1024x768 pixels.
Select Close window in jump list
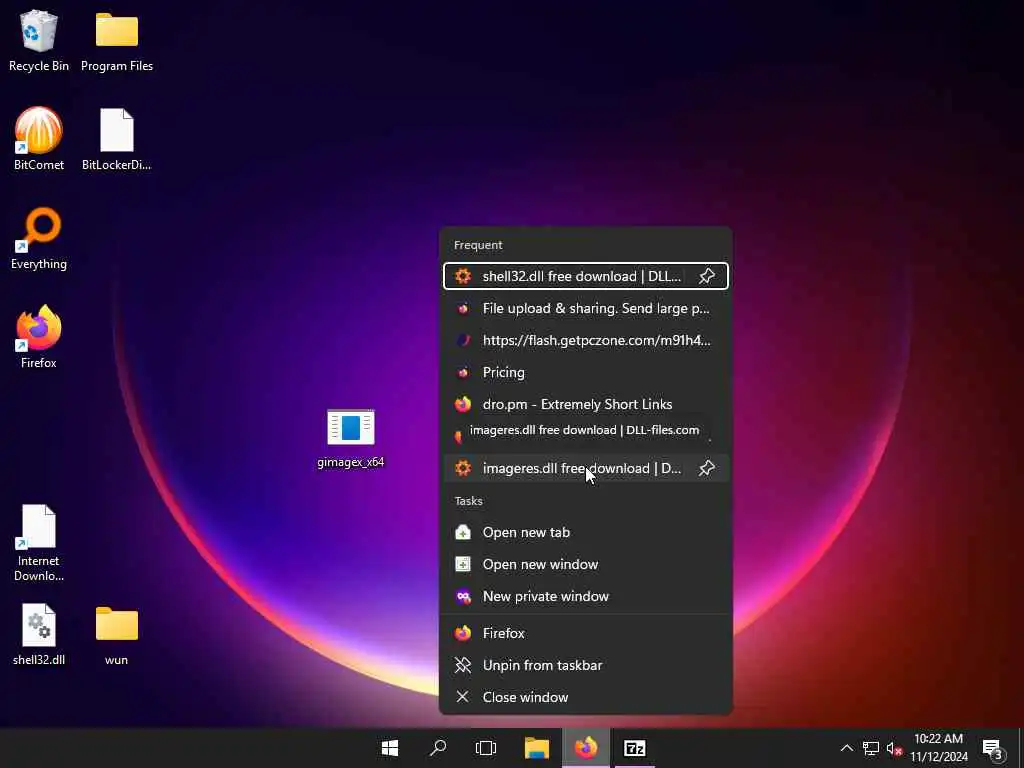coord(586,697)
